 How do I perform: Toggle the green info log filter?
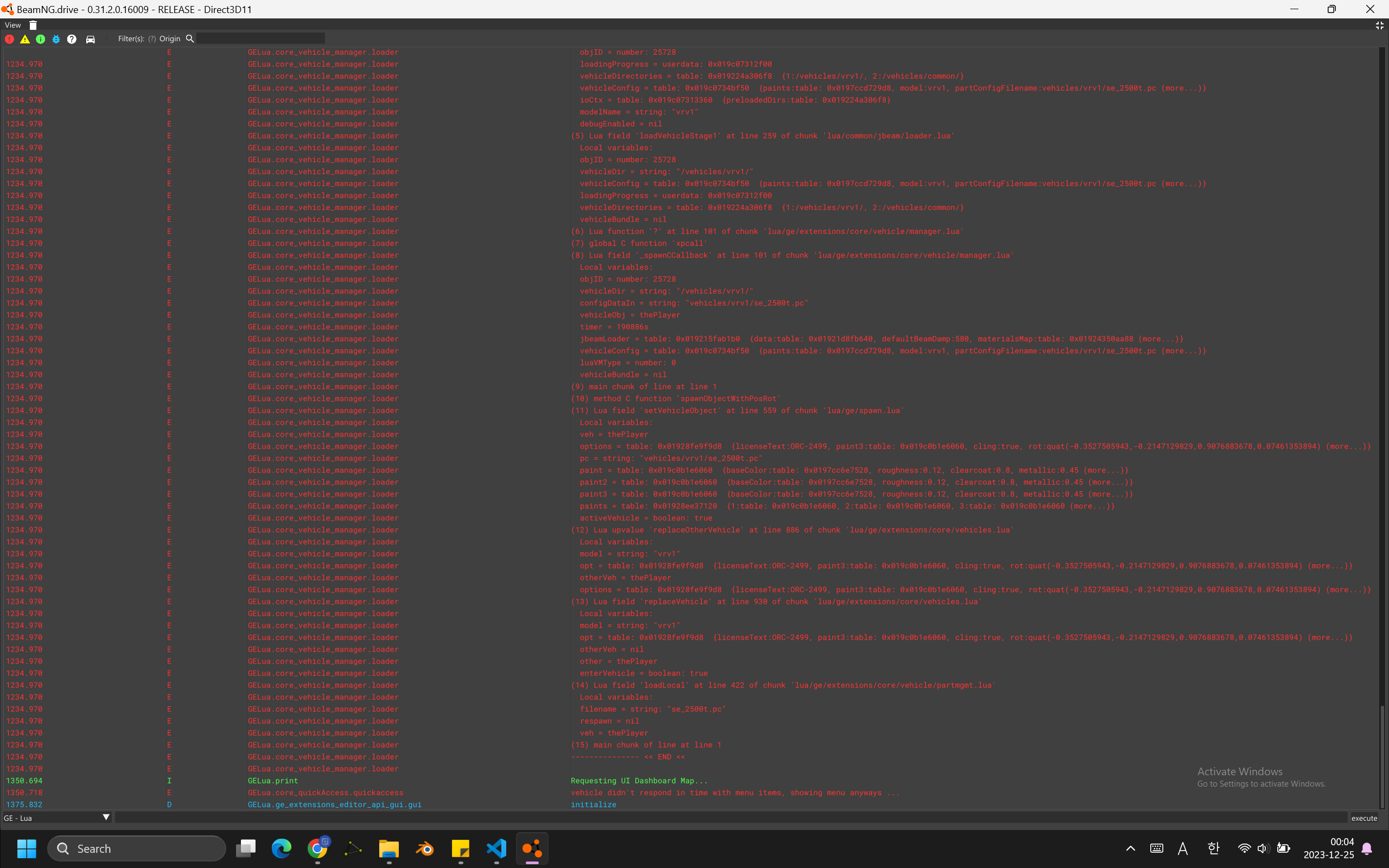tap(40, 39)
